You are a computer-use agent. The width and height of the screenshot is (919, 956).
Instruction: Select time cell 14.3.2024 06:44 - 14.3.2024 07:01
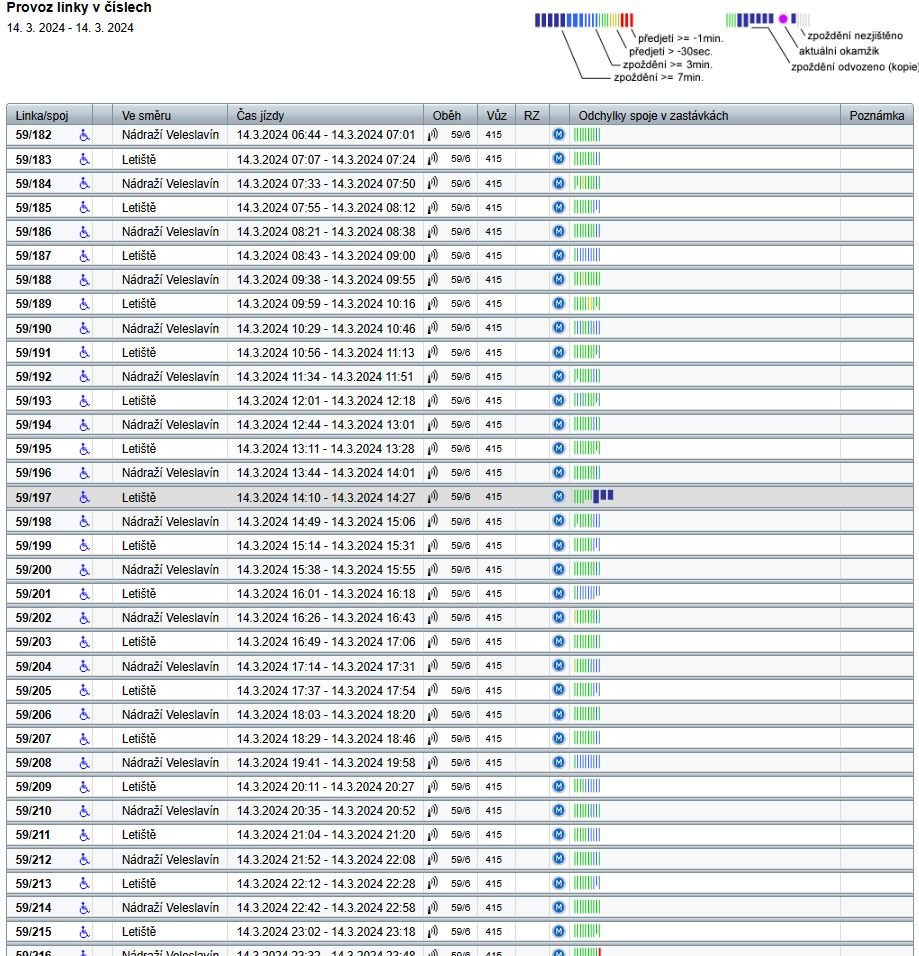point(326,135)
